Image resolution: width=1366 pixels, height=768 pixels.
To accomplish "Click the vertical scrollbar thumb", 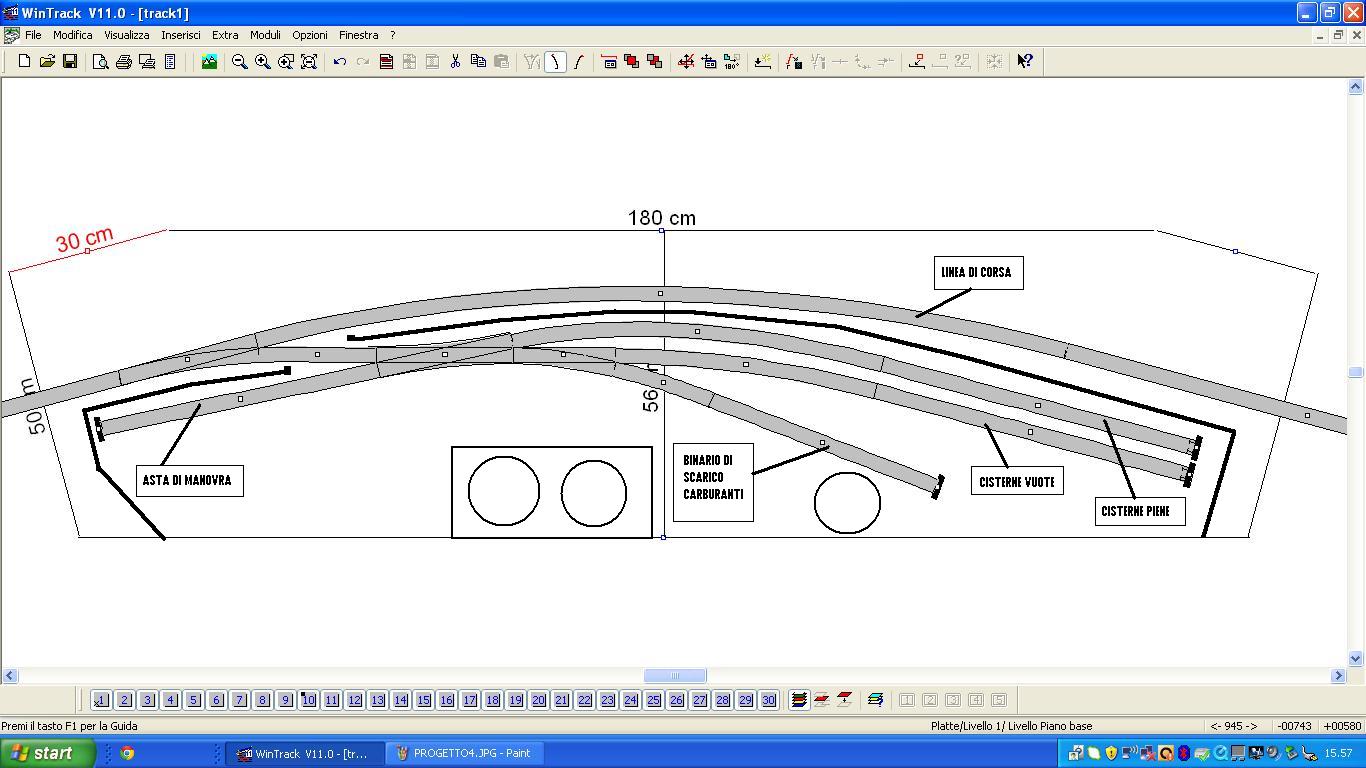I will coord(1356,372).
